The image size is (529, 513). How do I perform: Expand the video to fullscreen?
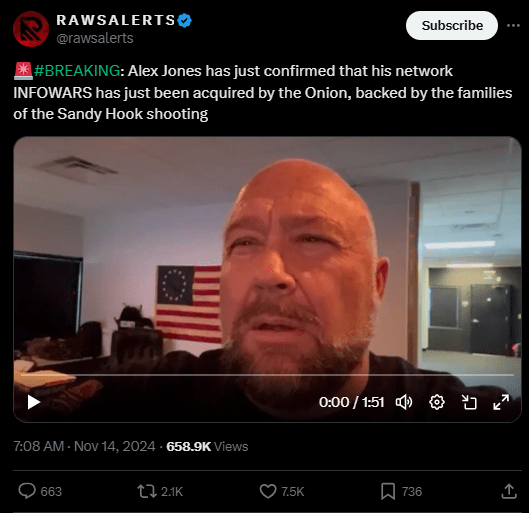point(501,402)
